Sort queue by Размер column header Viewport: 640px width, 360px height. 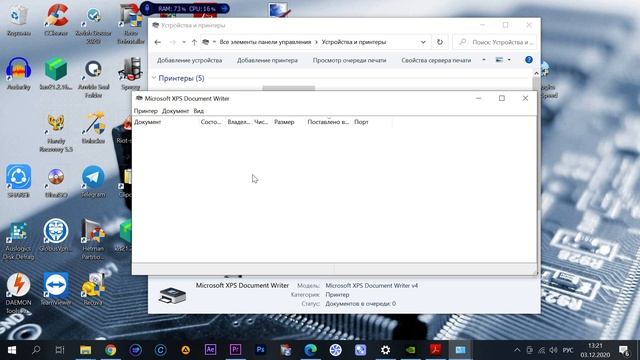pyautogui.click(x=284, y=122)
